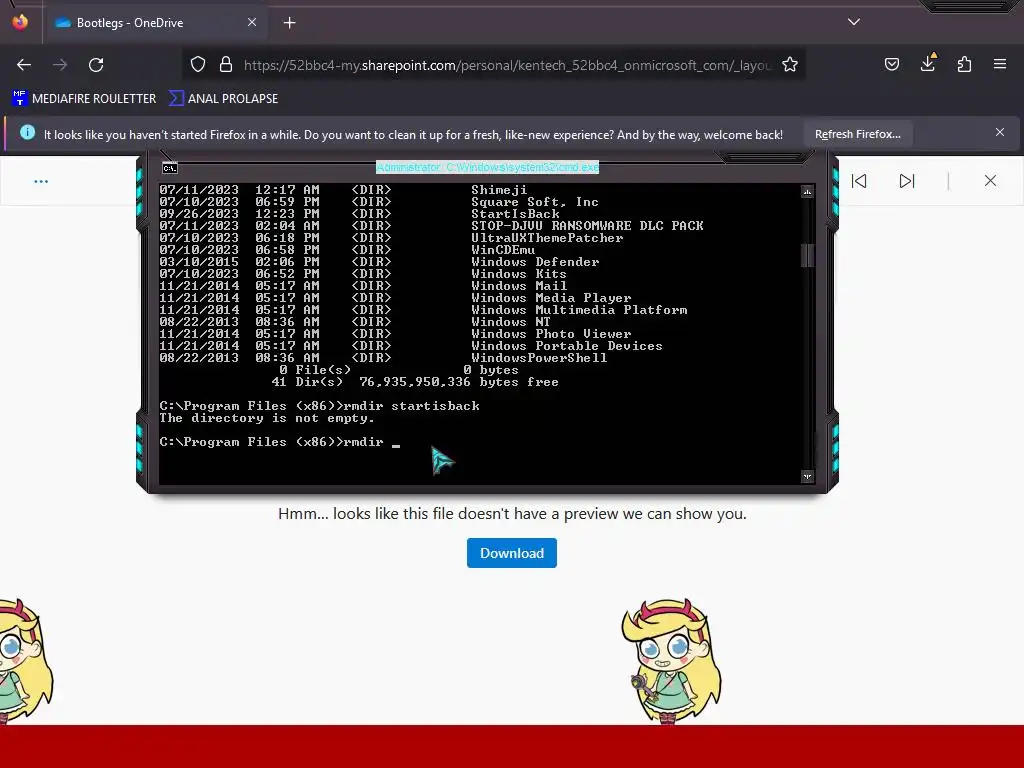Save to Pocket icon in toolbar
Image resolution: width=1024 pixels, height=768 pixels.
pos(892,65)
